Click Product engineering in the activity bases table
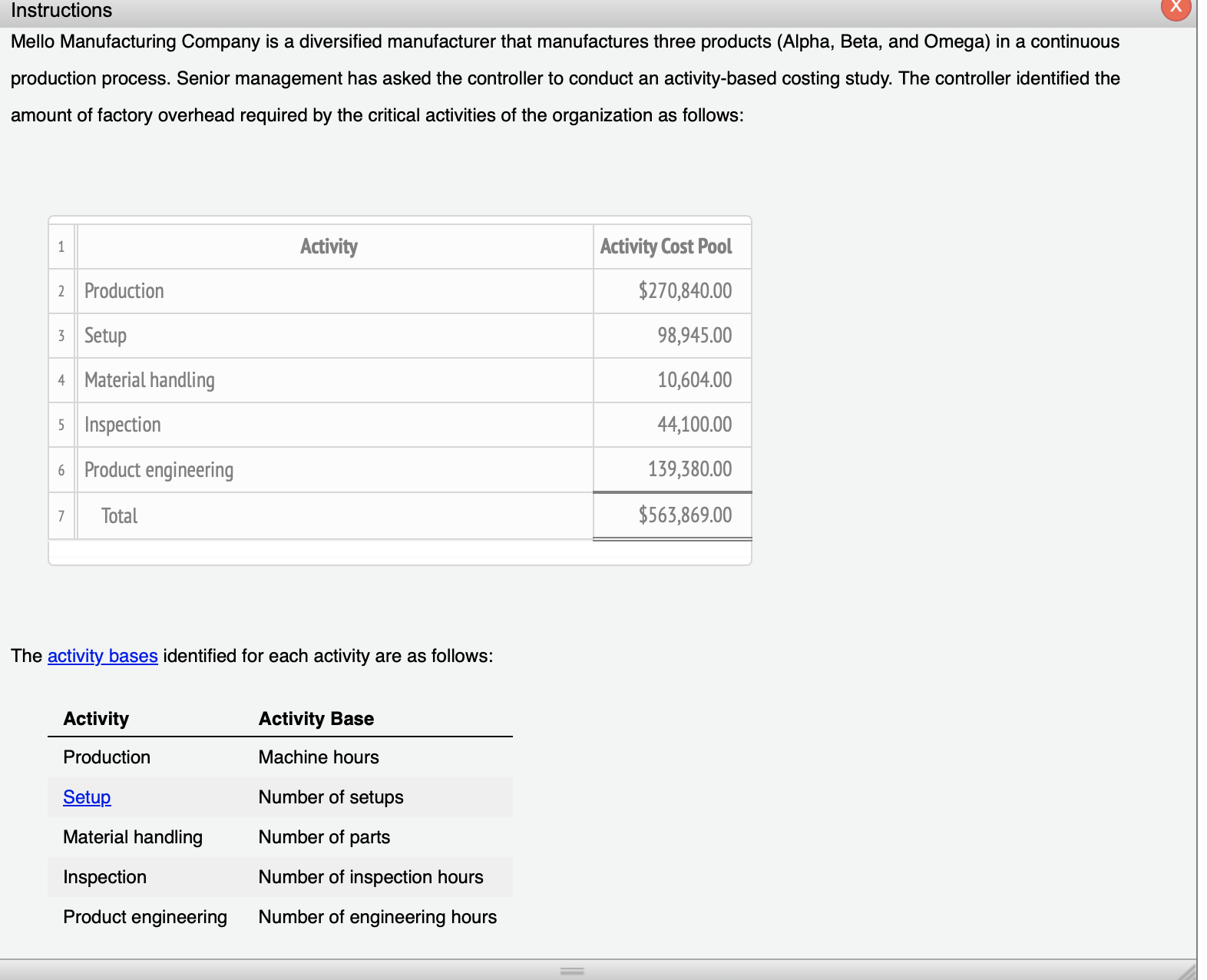This screenshot has width=1207, height=980. coord(145,917)
